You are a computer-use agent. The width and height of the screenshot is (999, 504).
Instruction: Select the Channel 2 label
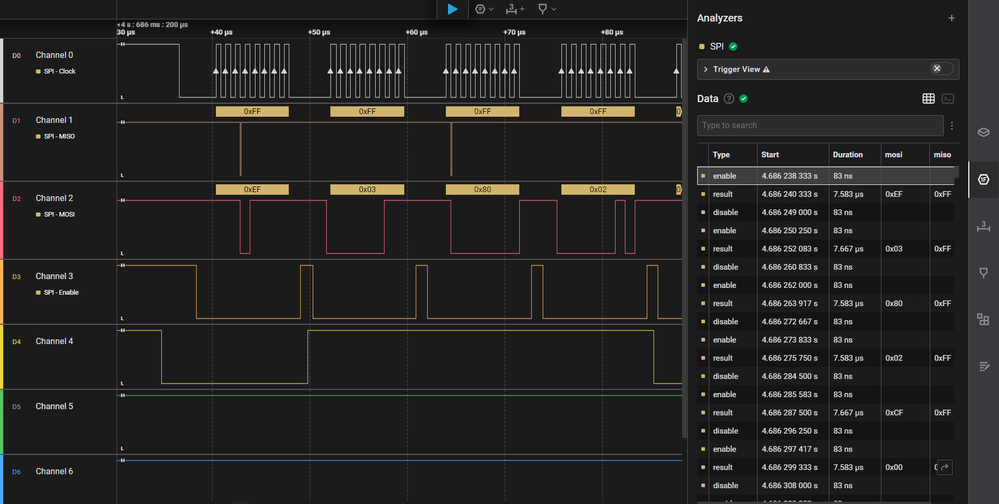click(54, 198)
